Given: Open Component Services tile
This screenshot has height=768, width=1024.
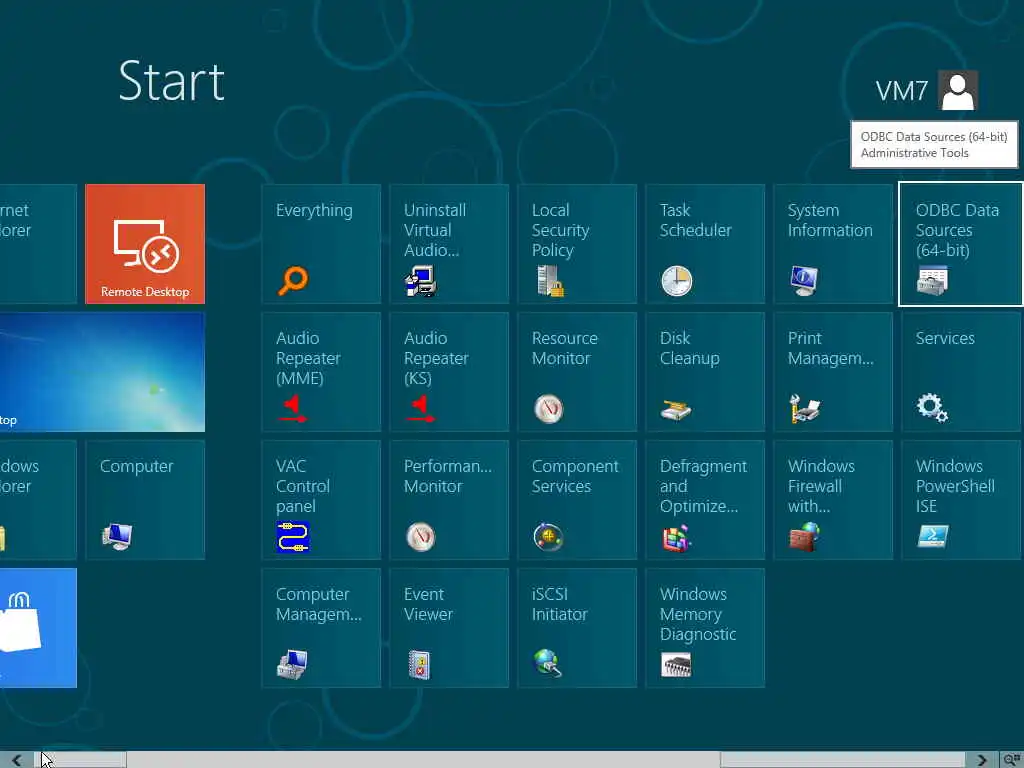Looking at the screenshot, I should pyautogui.click(x=577, y=500).
